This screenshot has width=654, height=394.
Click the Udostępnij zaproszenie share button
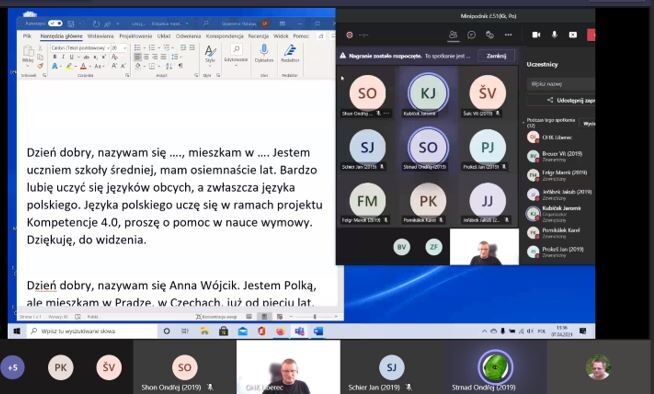[x=570, y=100]
